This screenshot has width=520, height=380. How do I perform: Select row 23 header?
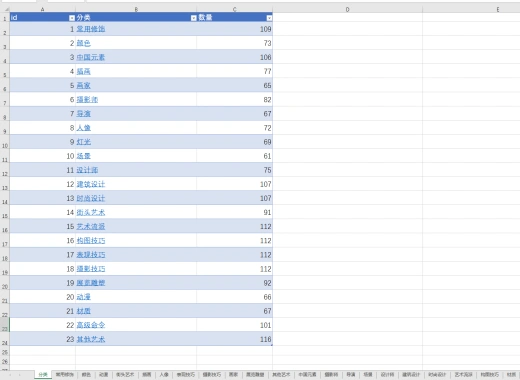point(5,324)
